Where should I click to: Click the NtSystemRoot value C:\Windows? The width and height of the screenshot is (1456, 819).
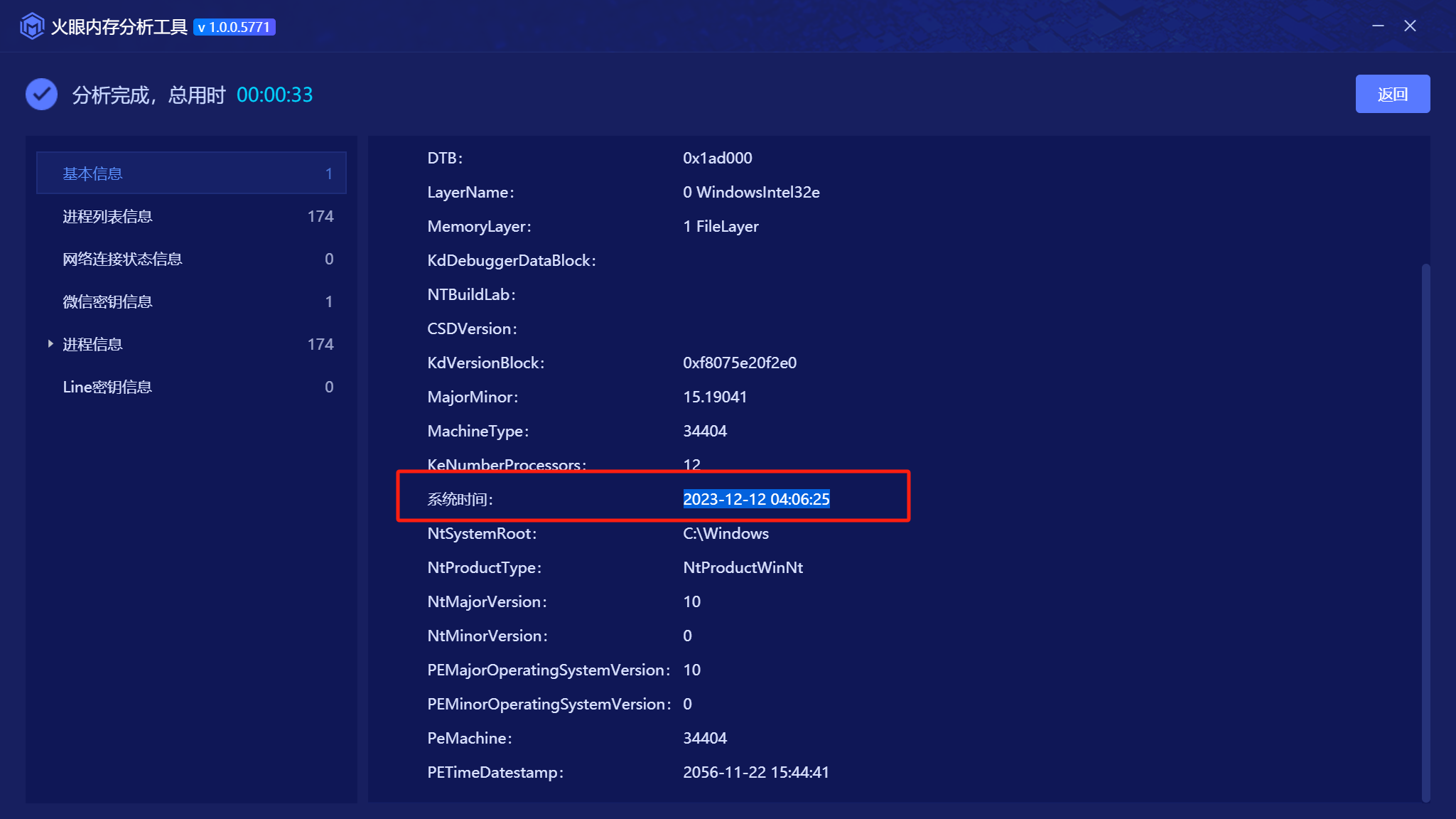click(726, 533)
